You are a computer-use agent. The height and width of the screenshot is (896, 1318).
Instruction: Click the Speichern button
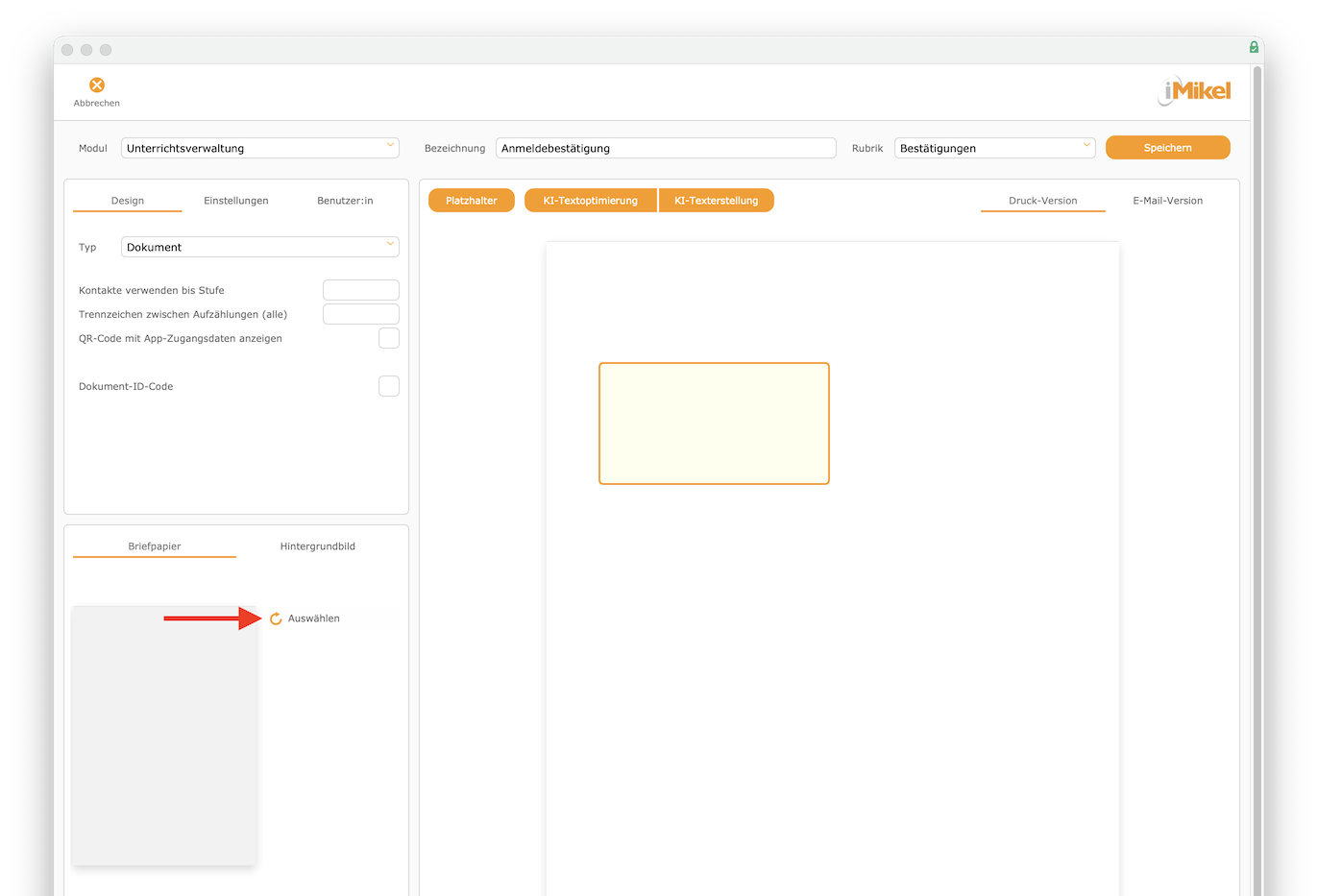coord(1167,148)
